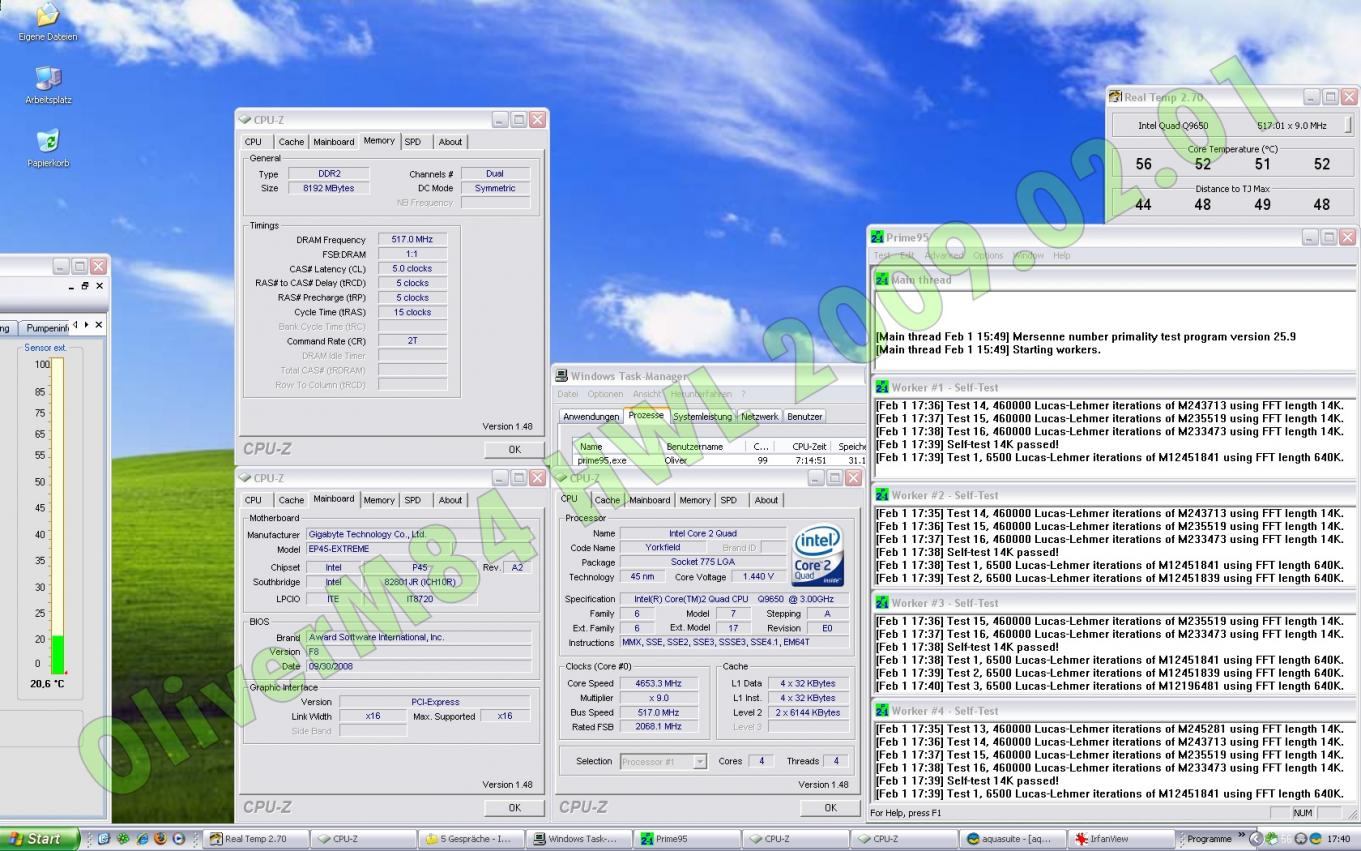Select the prime95.exe process row
1361x851 pixels.
[x=720, y=460]
